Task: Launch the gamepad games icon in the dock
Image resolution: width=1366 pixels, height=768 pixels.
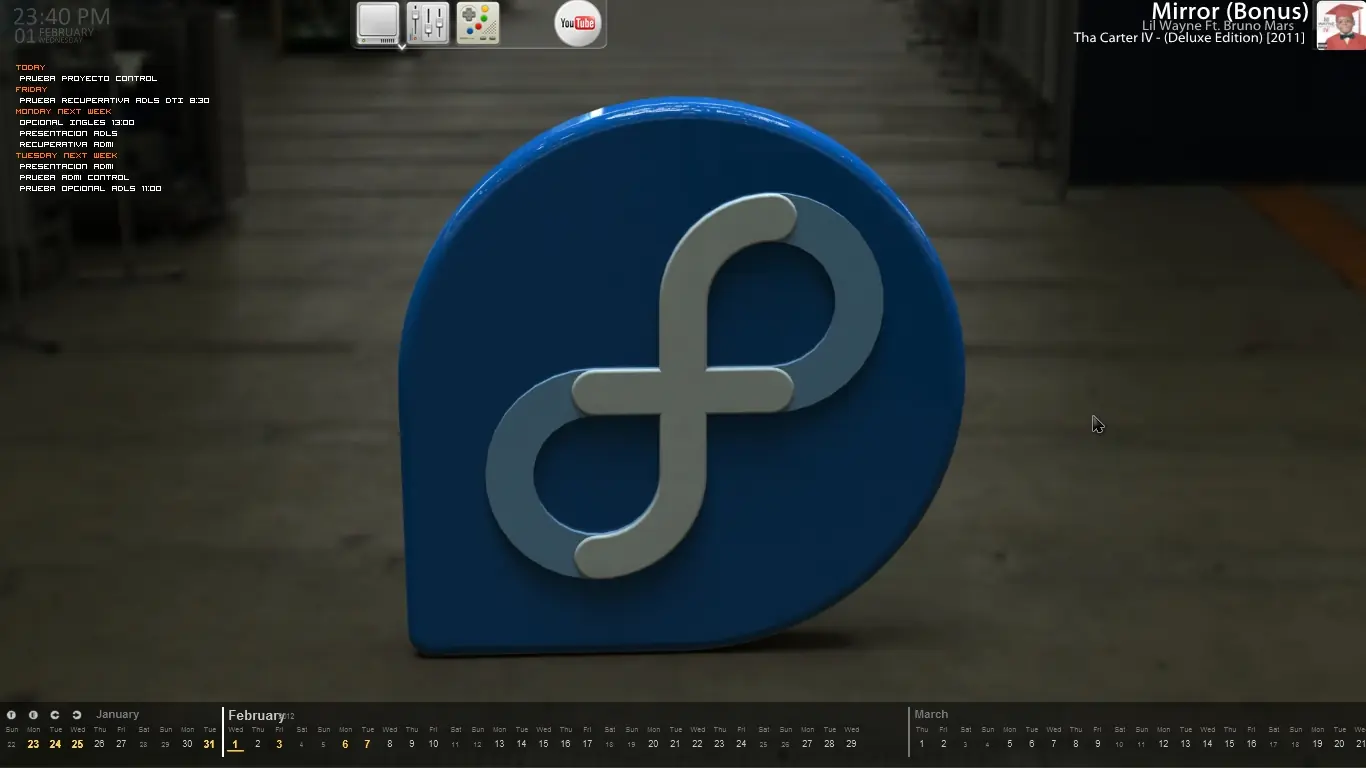Action: [478, 23]
